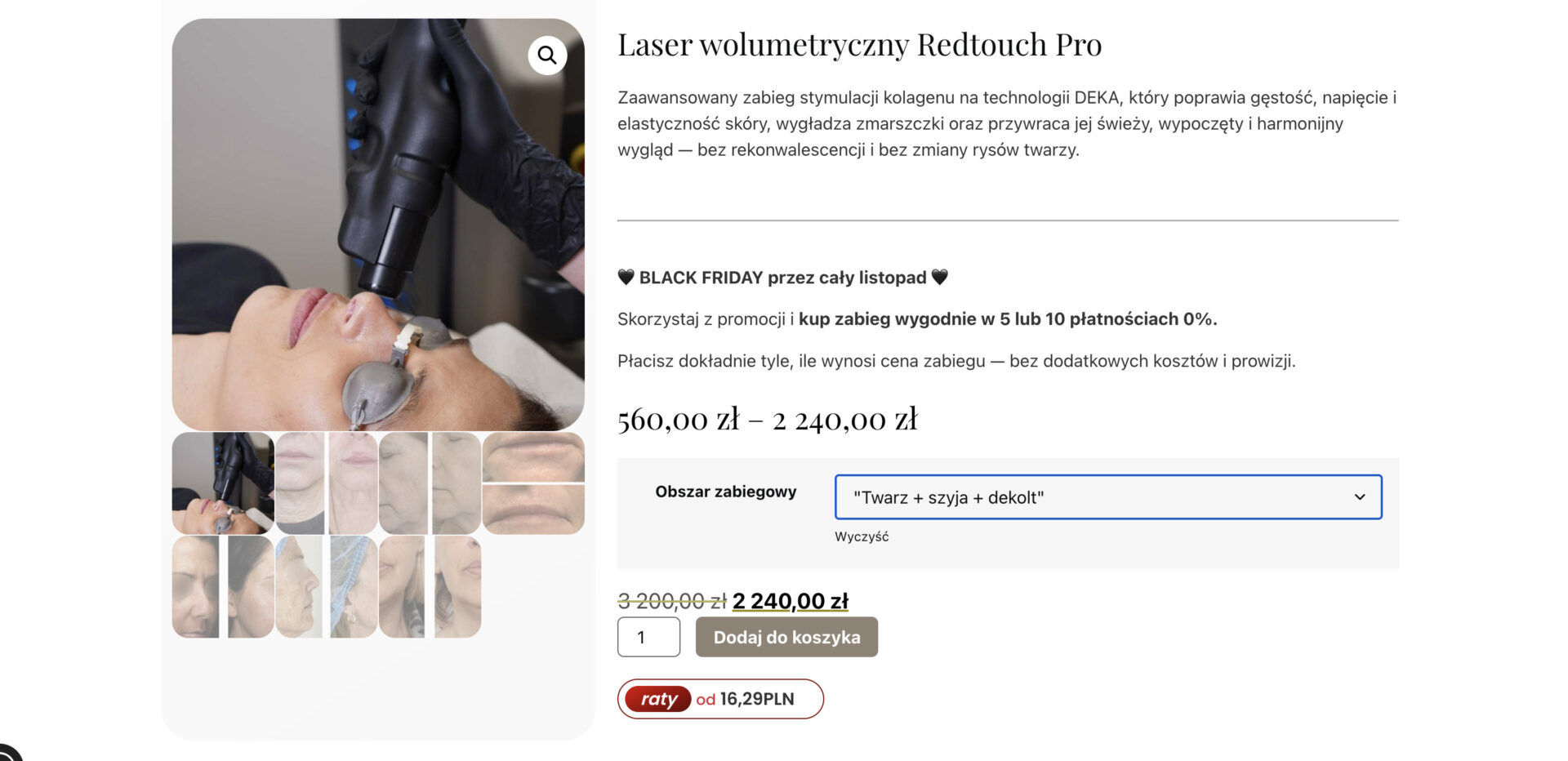Viewport: 1568px width, 761px height.
Task: Click the round widget icon at bottom-left corner
Action: 8,753
